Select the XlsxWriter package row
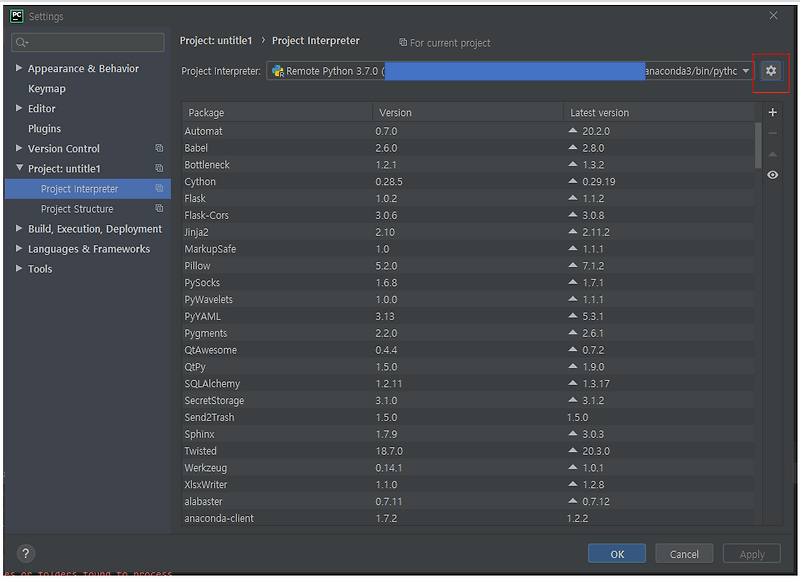Screen dimensions: 800x578 [x=468, y=485]
